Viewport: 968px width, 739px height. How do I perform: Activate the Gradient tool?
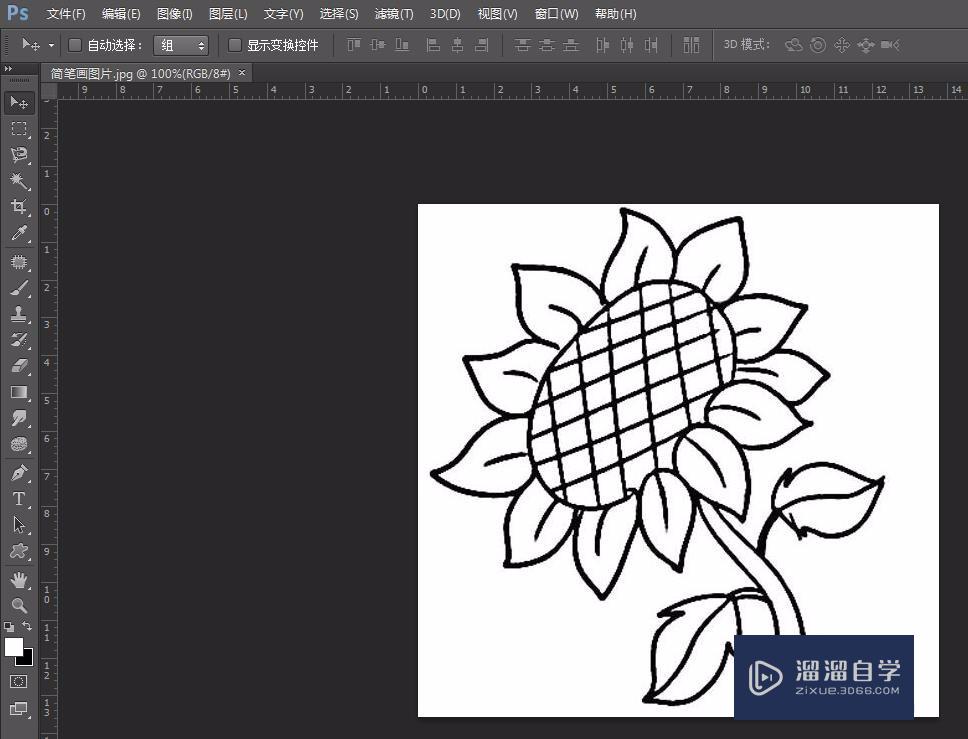[x=18, y=393]
